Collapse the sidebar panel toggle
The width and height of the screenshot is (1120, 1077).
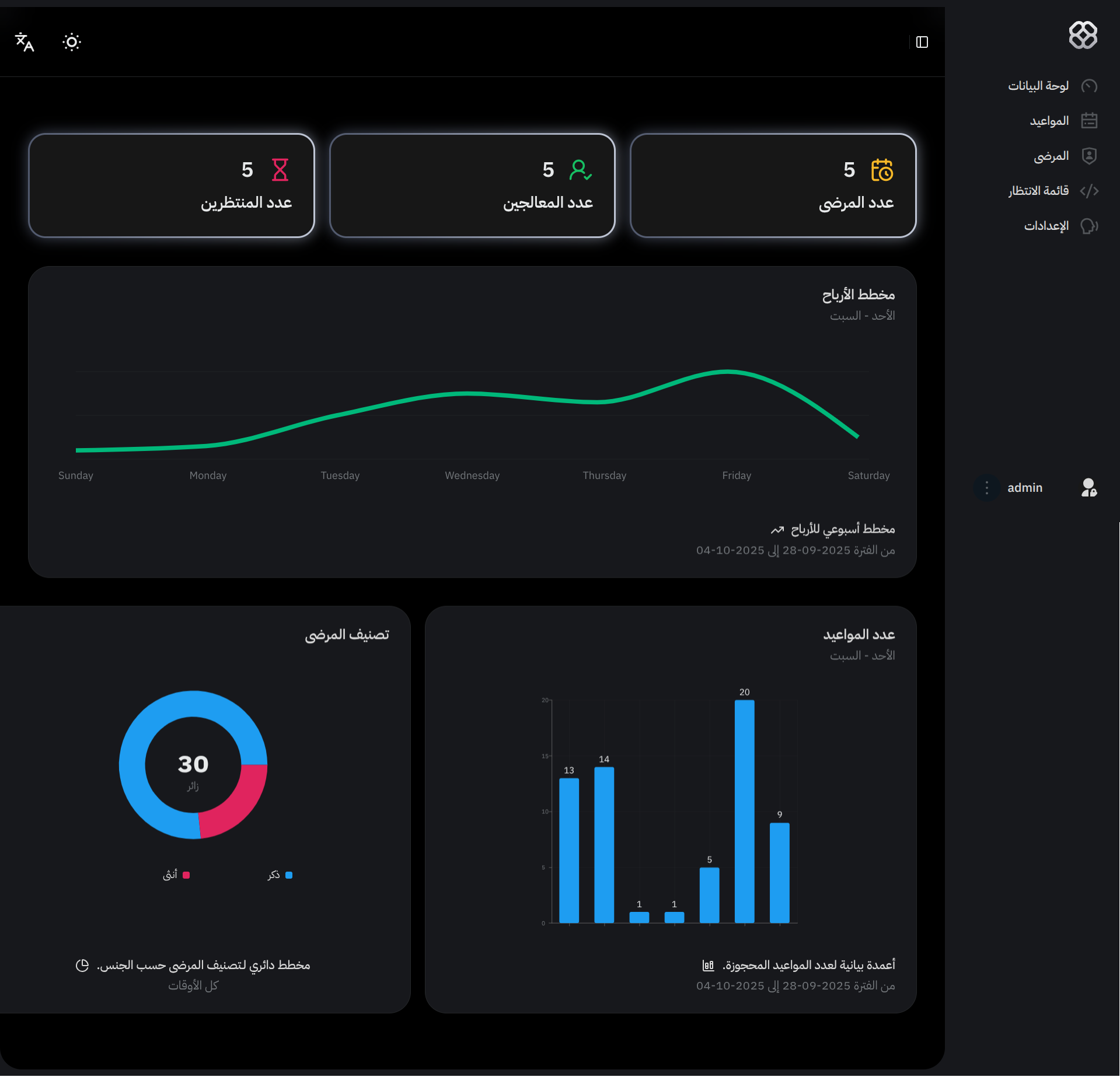[x=922, y=42]
